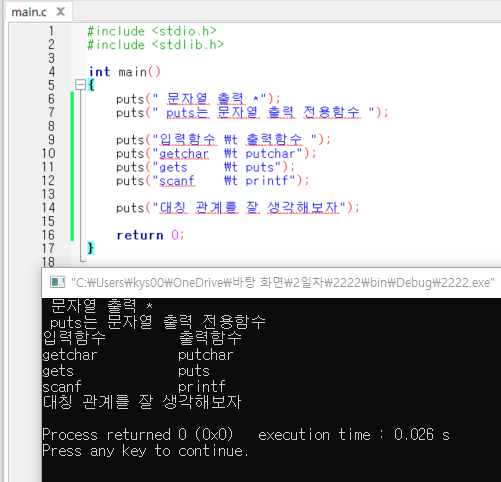
Task: Click the green change bar beside line 9
Action: click(x=72, y=140)
